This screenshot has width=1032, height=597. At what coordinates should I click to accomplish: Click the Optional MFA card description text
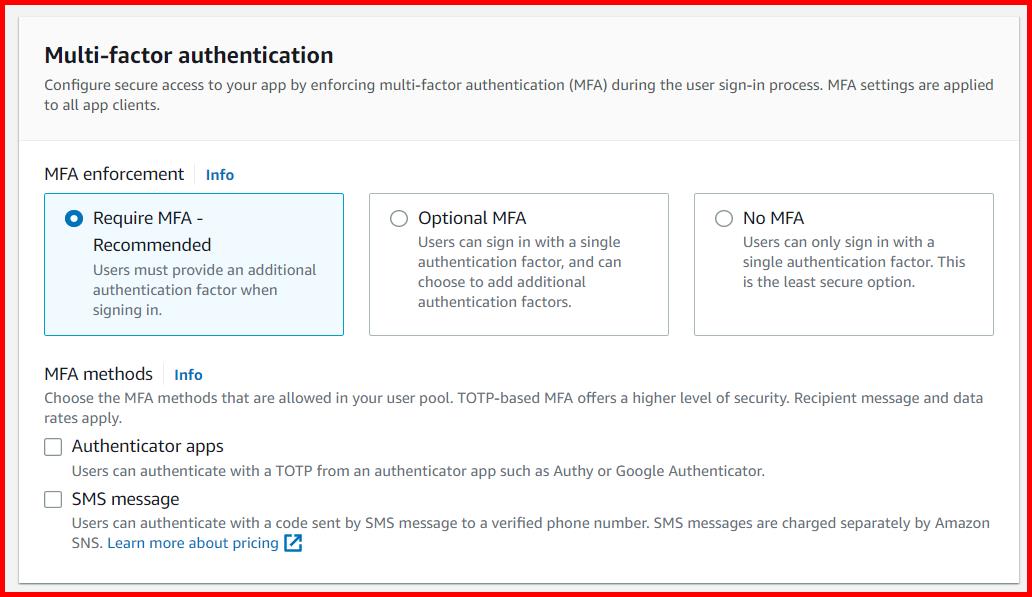(519, 272)
